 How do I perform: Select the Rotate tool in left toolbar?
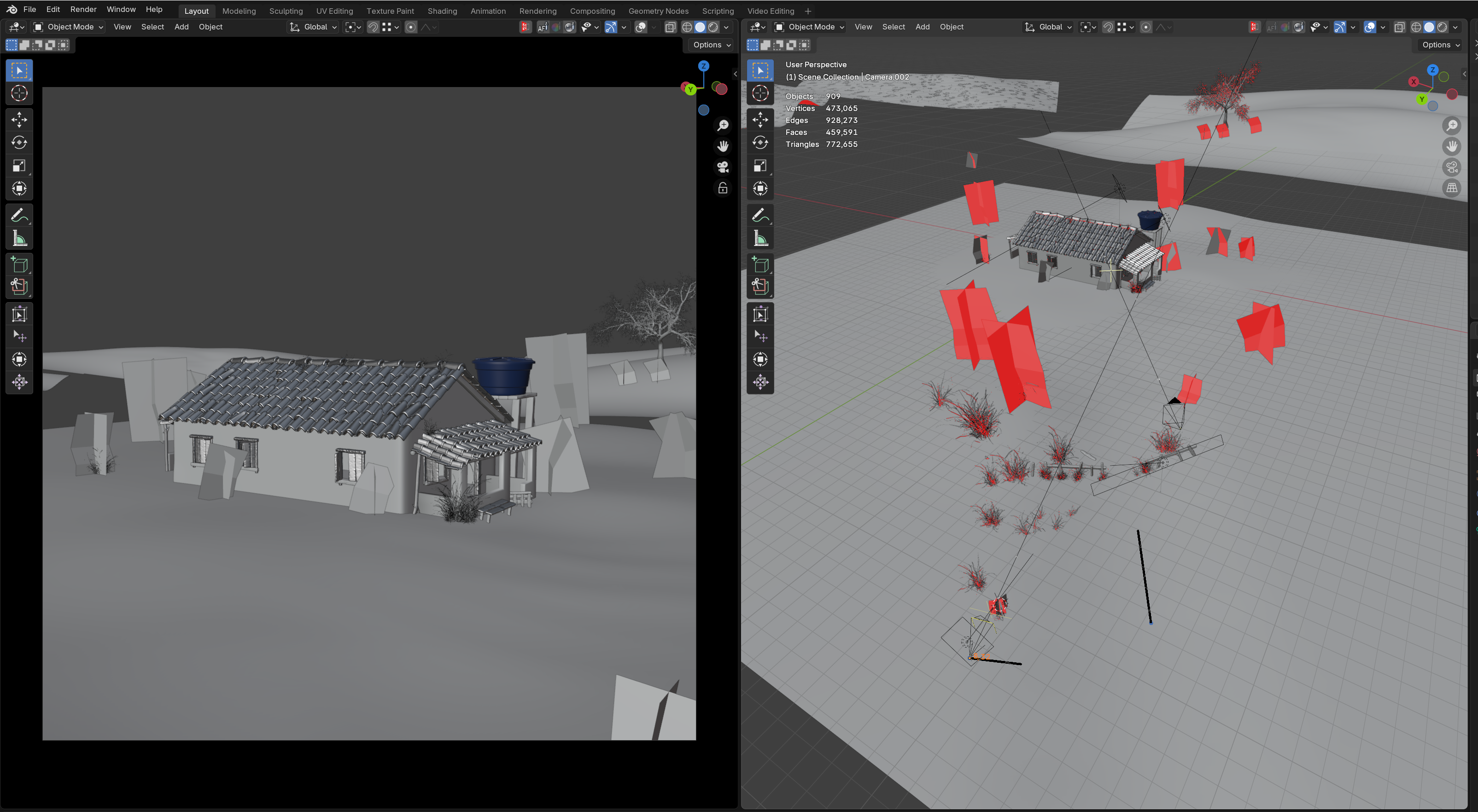click(x=19, y=142)
